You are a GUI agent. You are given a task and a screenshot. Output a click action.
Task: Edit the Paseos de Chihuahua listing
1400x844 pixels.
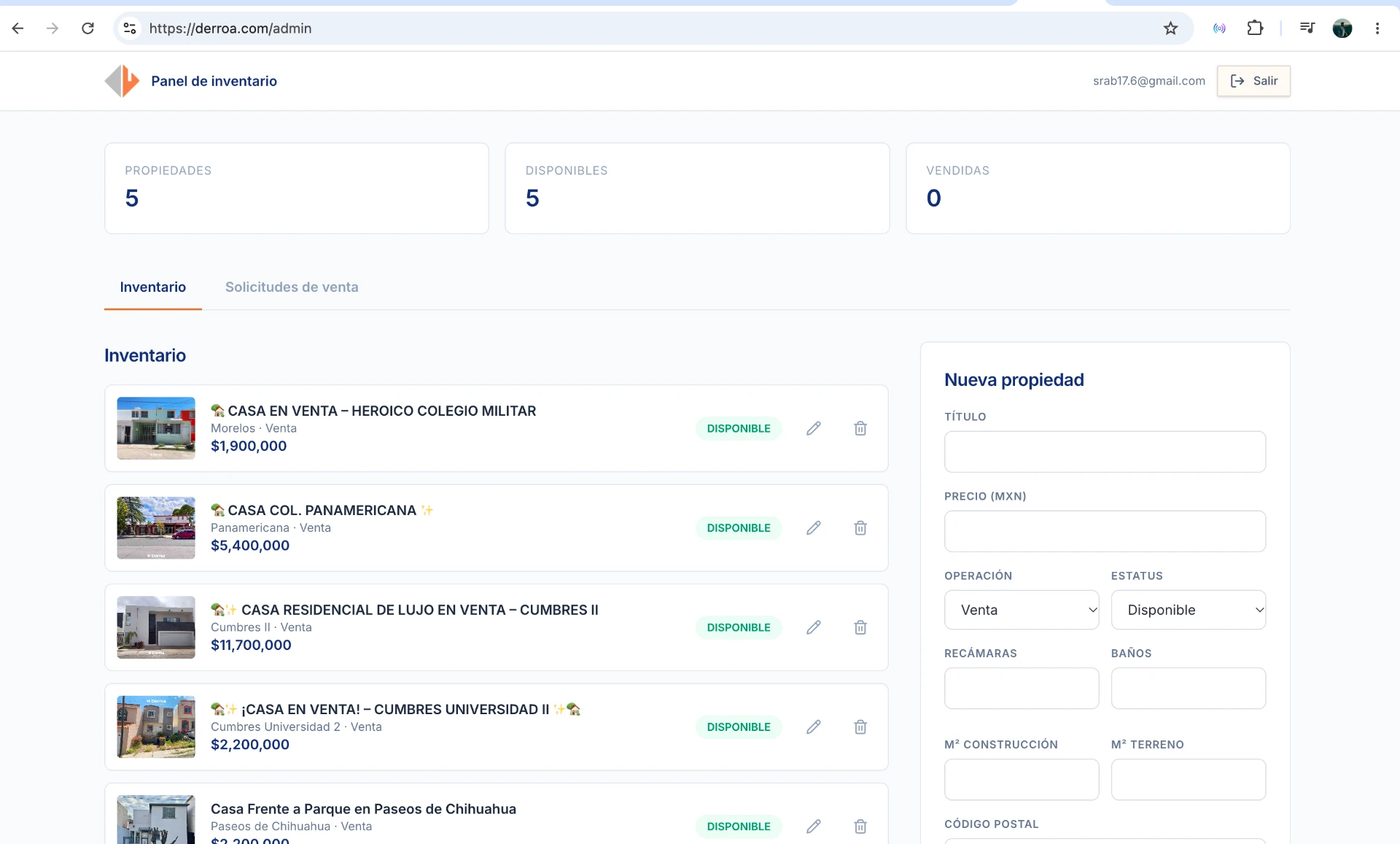(814, 826)
